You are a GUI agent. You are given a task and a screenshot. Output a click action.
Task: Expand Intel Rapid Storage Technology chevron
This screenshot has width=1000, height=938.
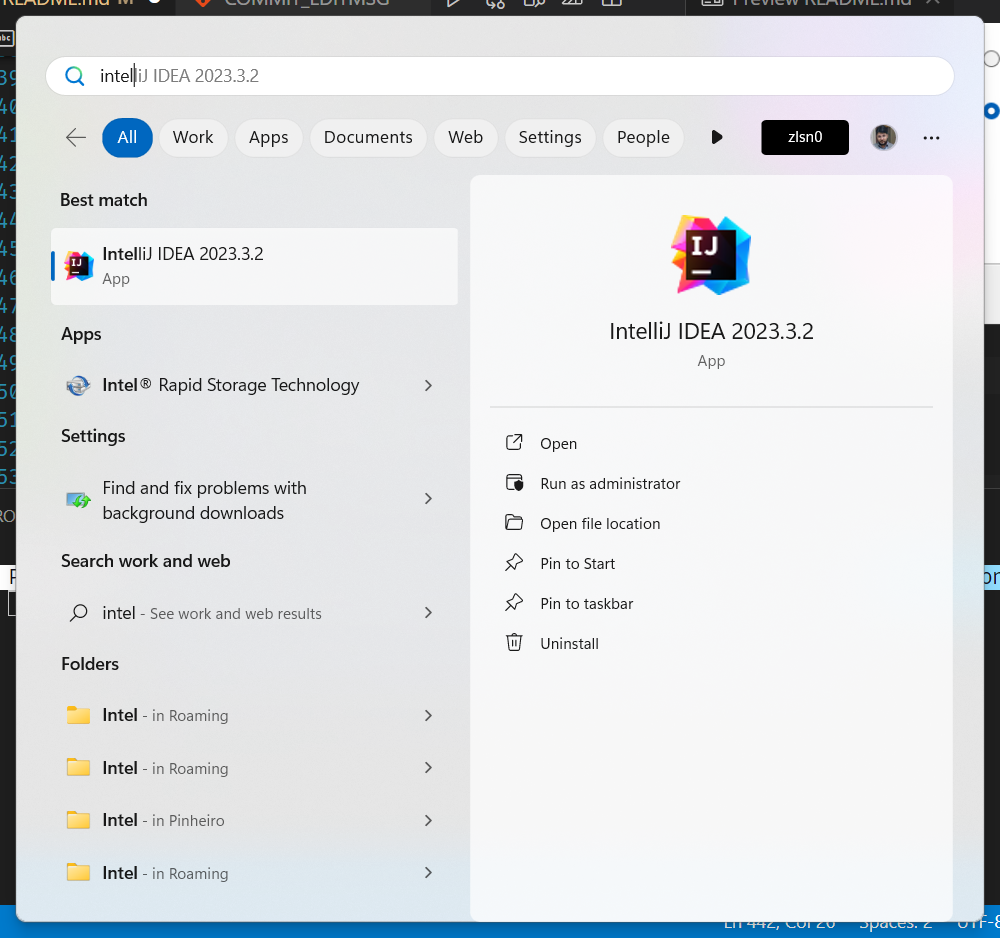tap(429, 385)
